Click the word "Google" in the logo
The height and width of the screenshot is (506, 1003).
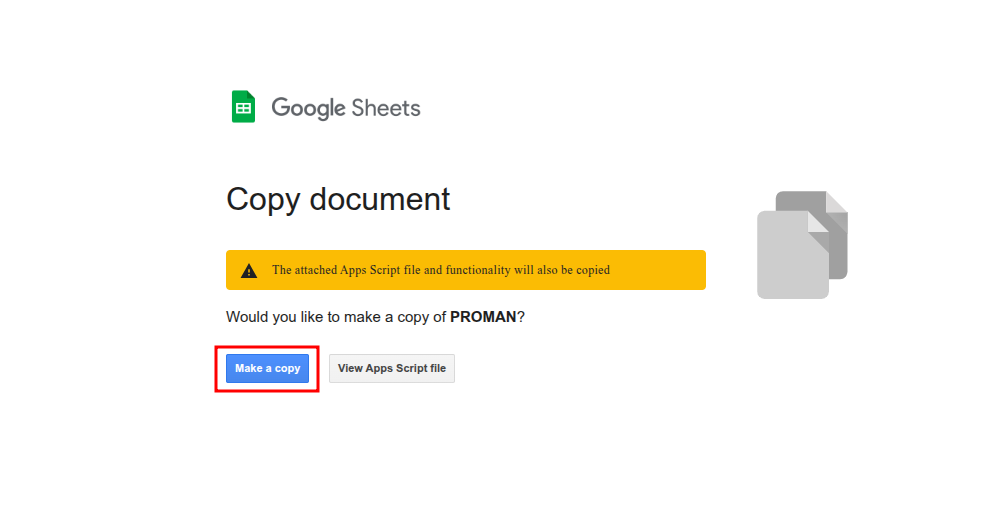307,108
